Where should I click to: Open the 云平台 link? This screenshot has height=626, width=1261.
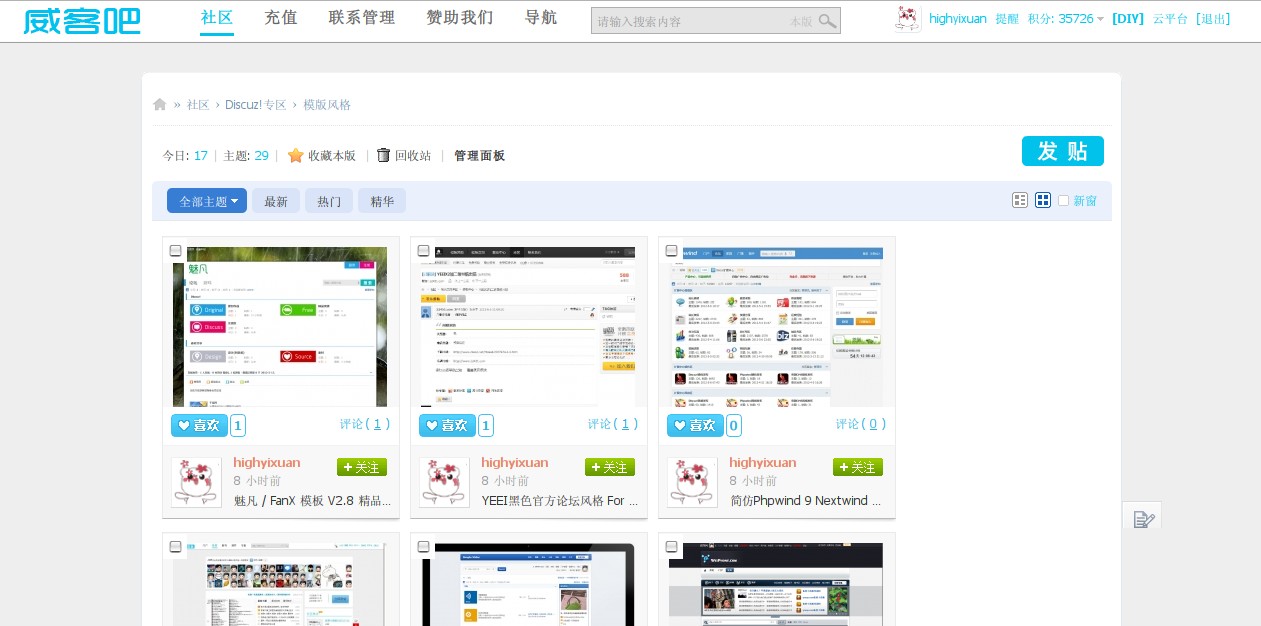point(1170,18)
